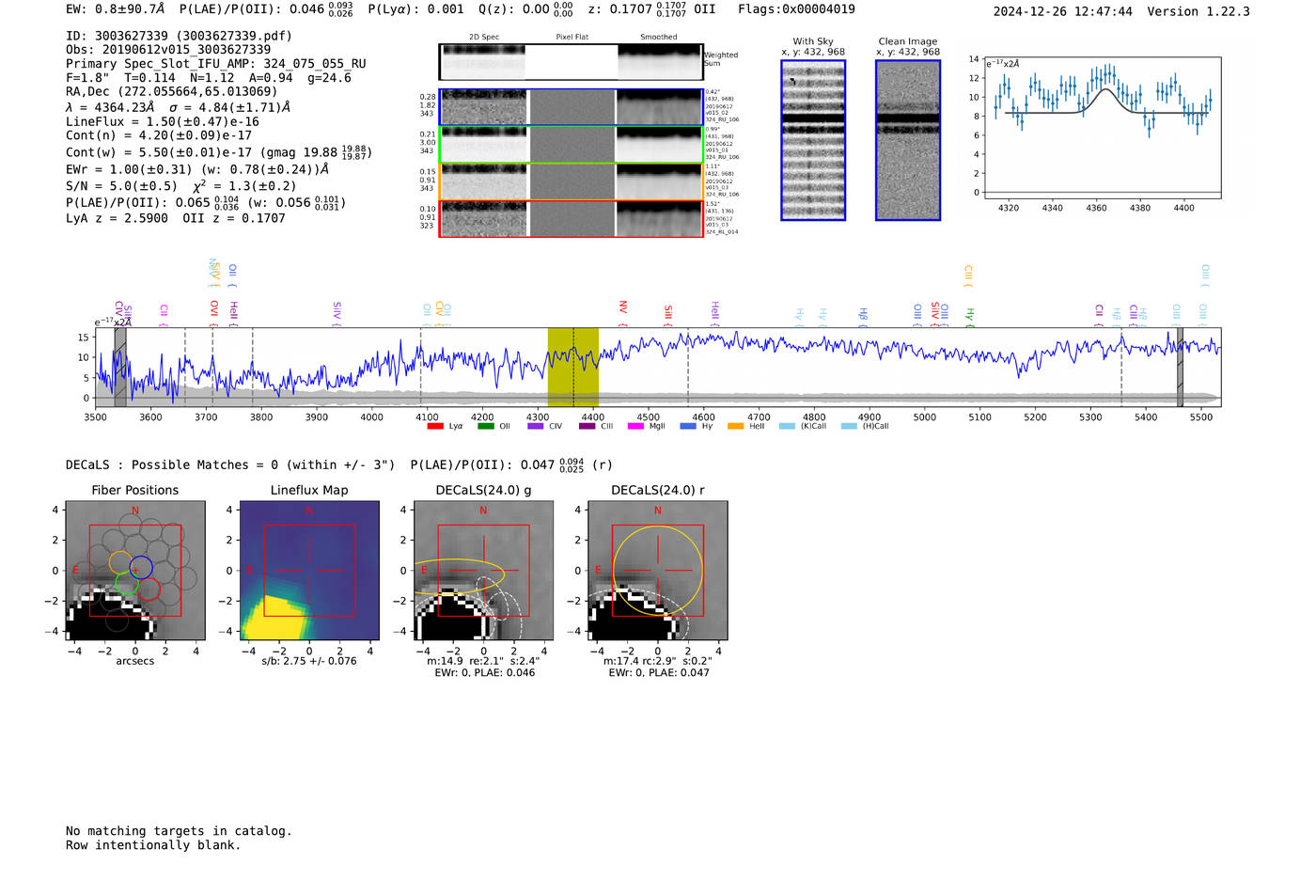The height and width of the screenshot is (896, 1316).
Task: Click the OII green legend swatch
Action: (485, 427)
